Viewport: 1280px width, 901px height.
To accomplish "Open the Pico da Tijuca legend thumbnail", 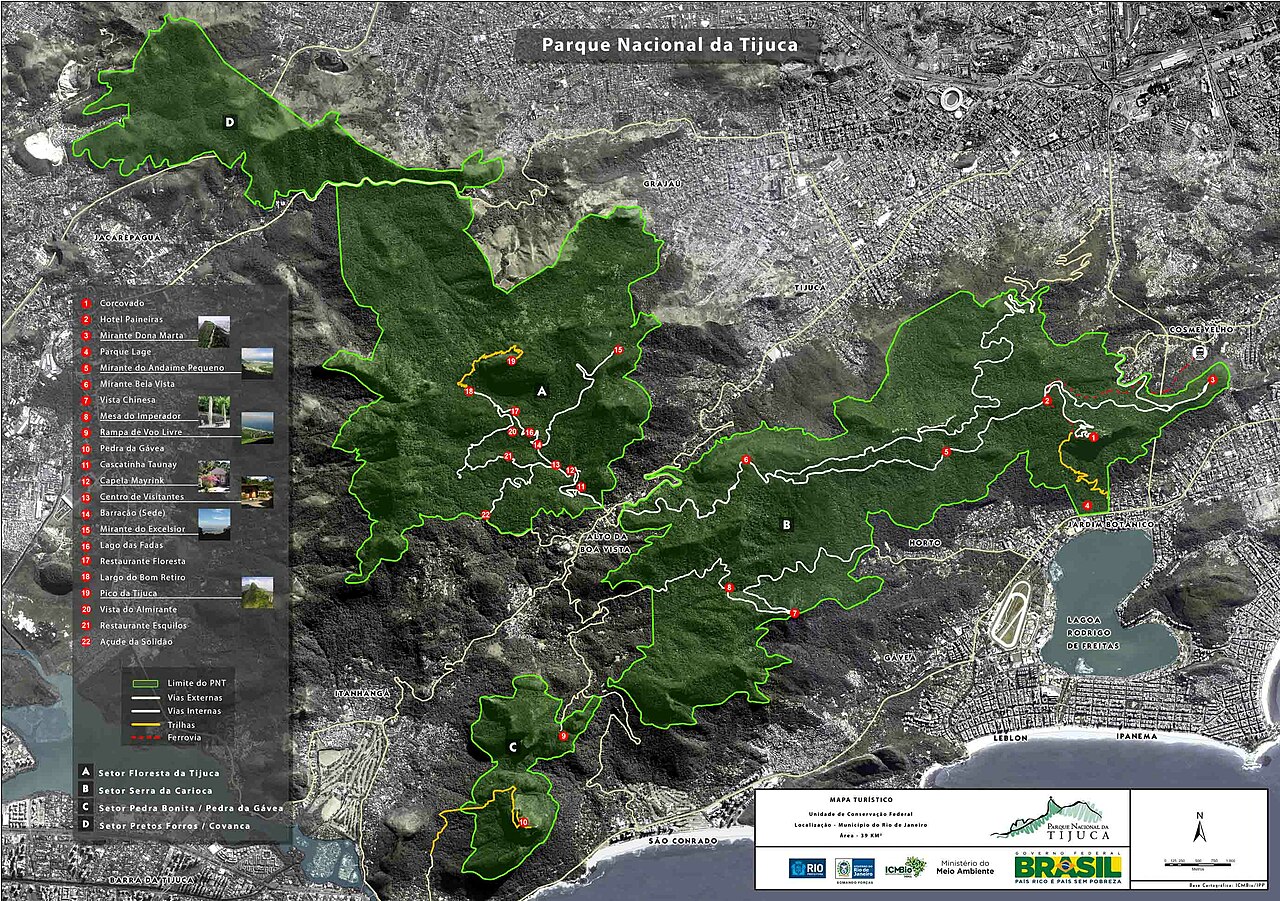I will pos(257,593).
